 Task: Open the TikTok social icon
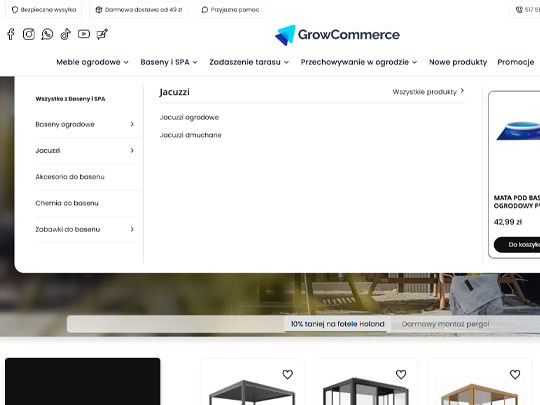point(65,34)
